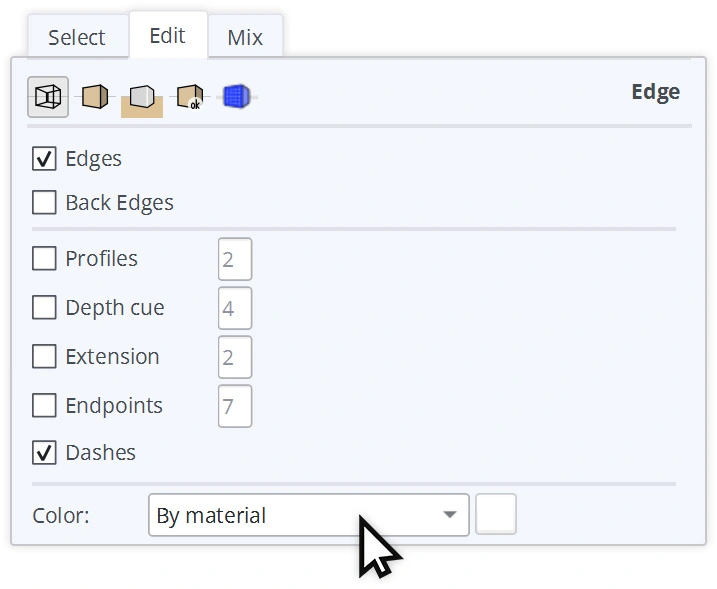Switch to the Mix tab
Image resolution: width=717 pixels, height=589 pixels.
point(245,38)
